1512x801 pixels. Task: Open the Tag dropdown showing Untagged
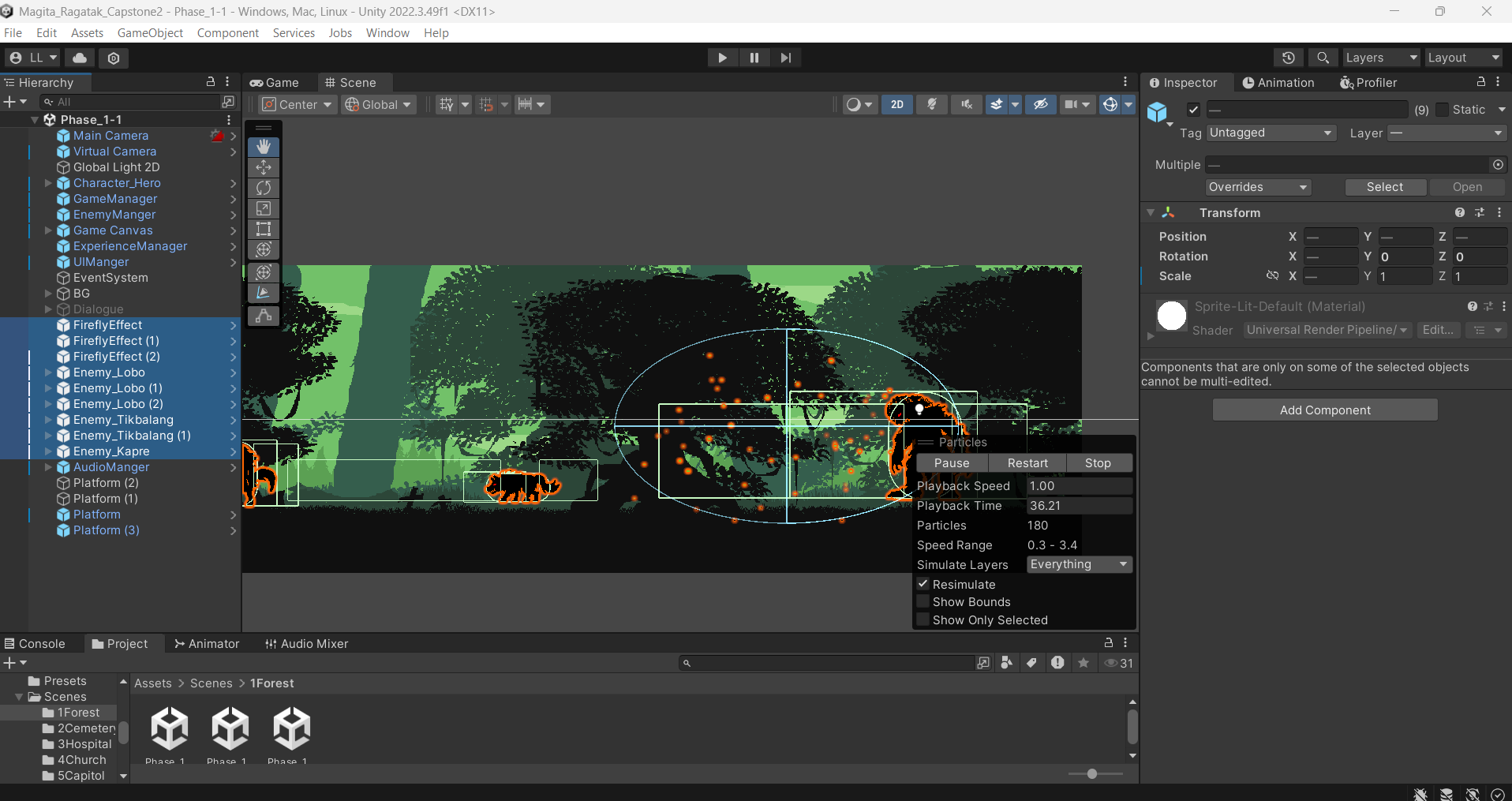click(x=1270, y=133)
